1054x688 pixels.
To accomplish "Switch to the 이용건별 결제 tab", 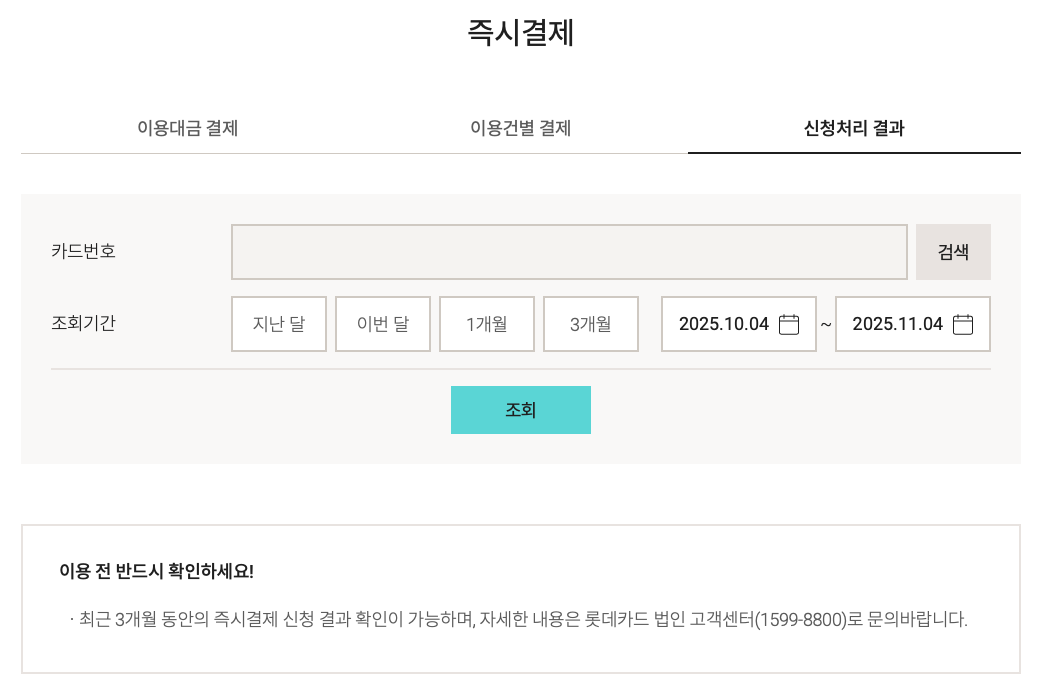I will click(520, 128).
